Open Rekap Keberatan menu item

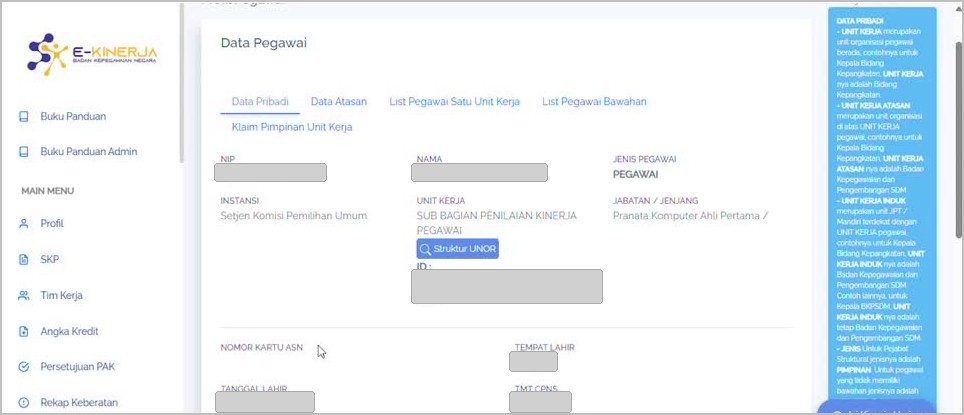pyautogui.click(x=79, y=403)
